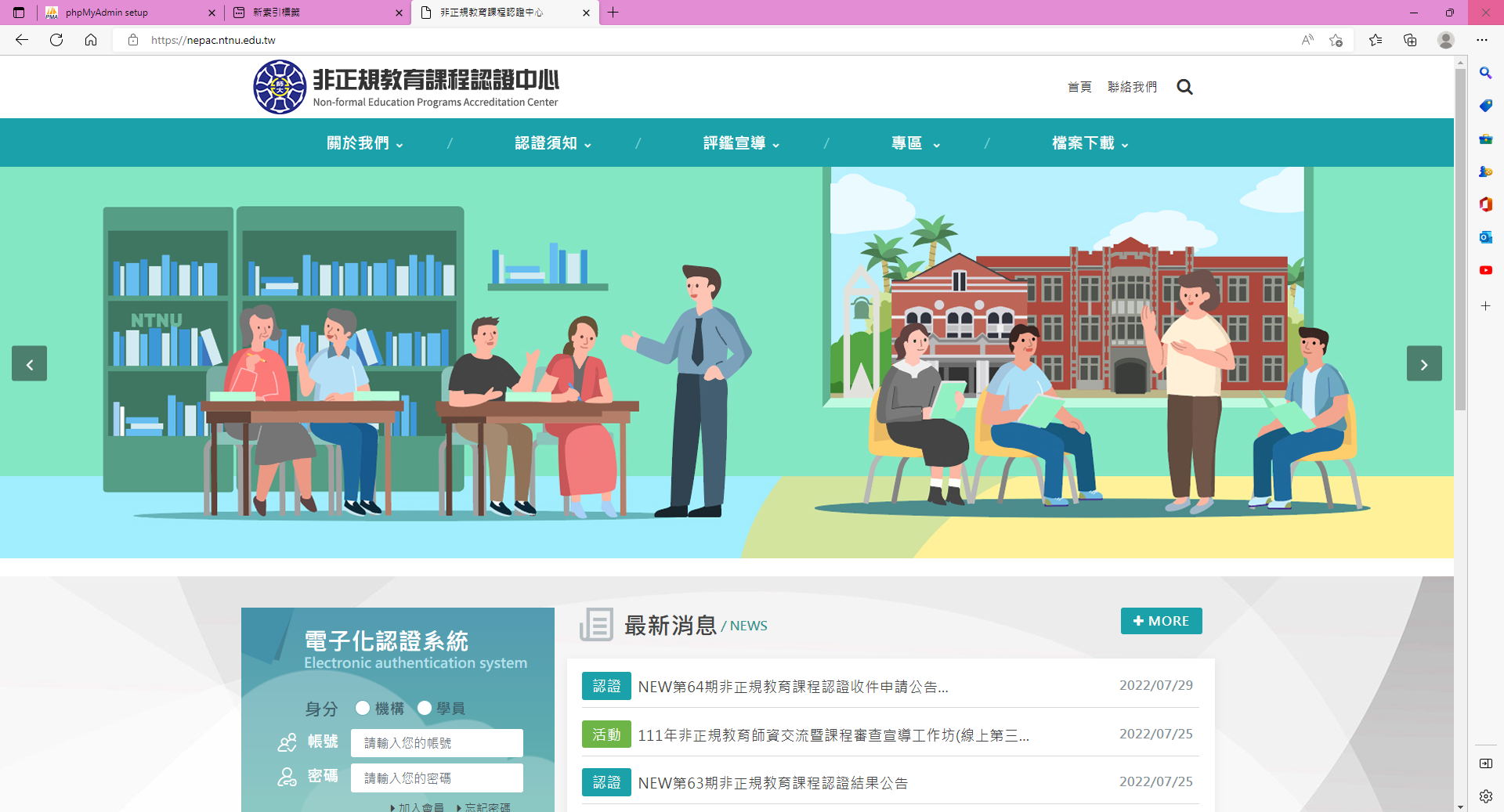Click the browser back arrow
The width and height of the screenshot is (1504, 812).
pyautogui.click(x=22, y=40)
